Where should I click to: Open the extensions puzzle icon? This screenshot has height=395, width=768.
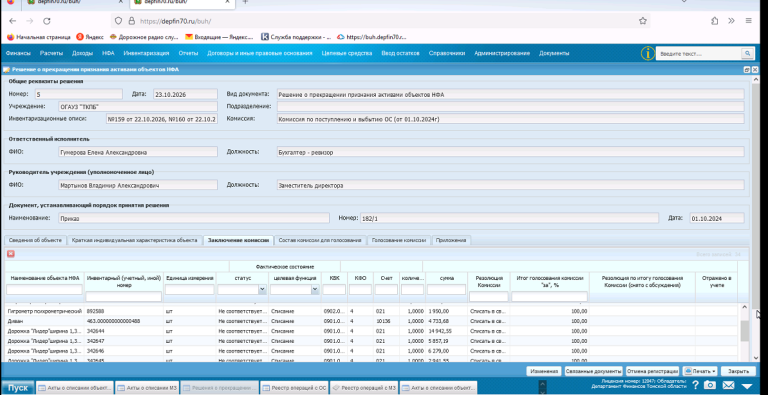click(715, 21)
